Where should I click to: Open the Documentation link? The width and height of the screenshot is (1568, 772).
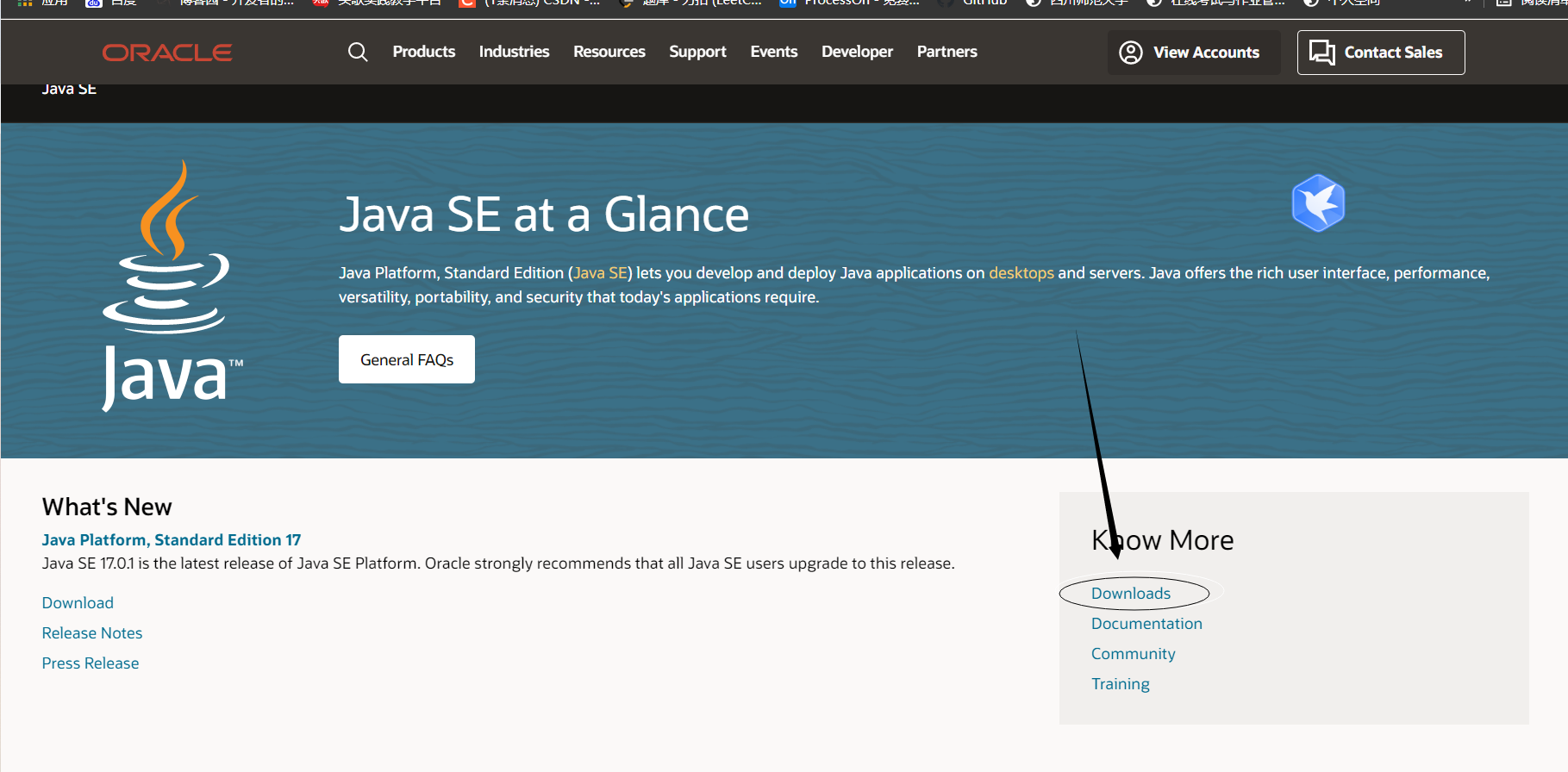click(x=1146, y=624)
